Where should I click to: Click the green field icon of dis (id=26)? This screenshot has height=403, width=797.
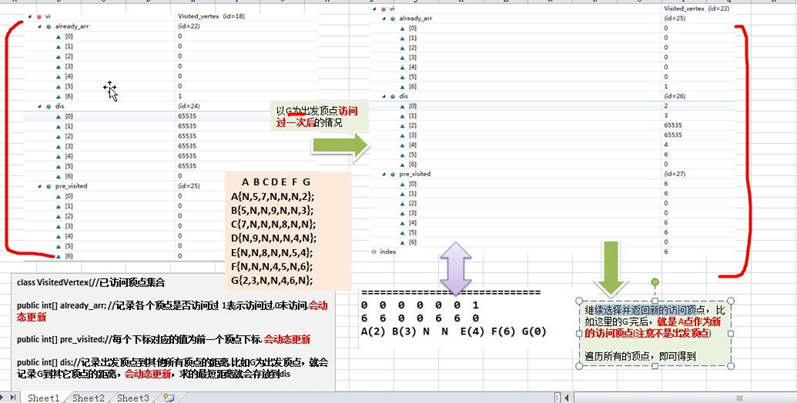pyautogui.click(x=393, y=96)
